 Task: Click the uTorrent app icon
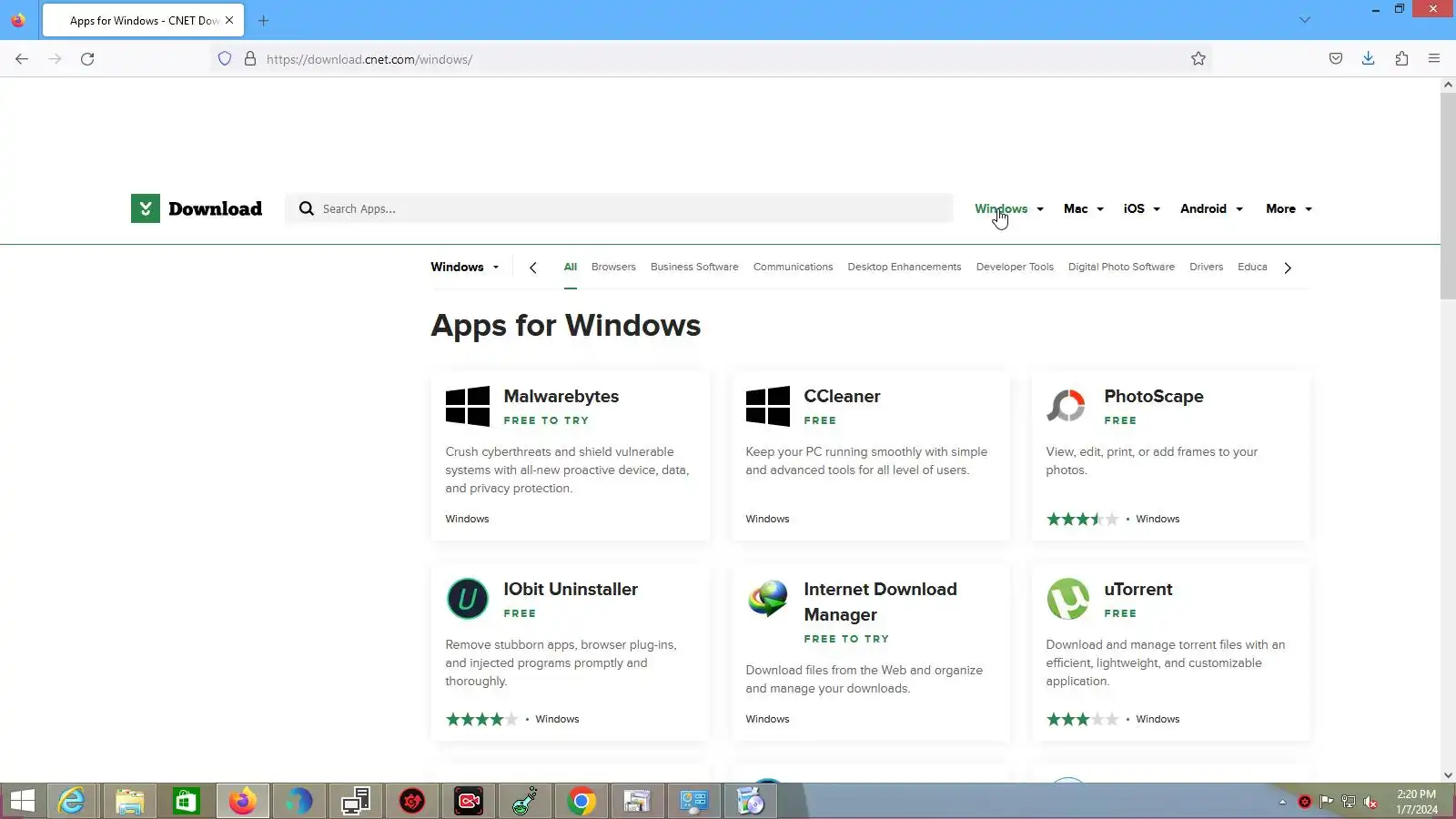pos(1068,599)
